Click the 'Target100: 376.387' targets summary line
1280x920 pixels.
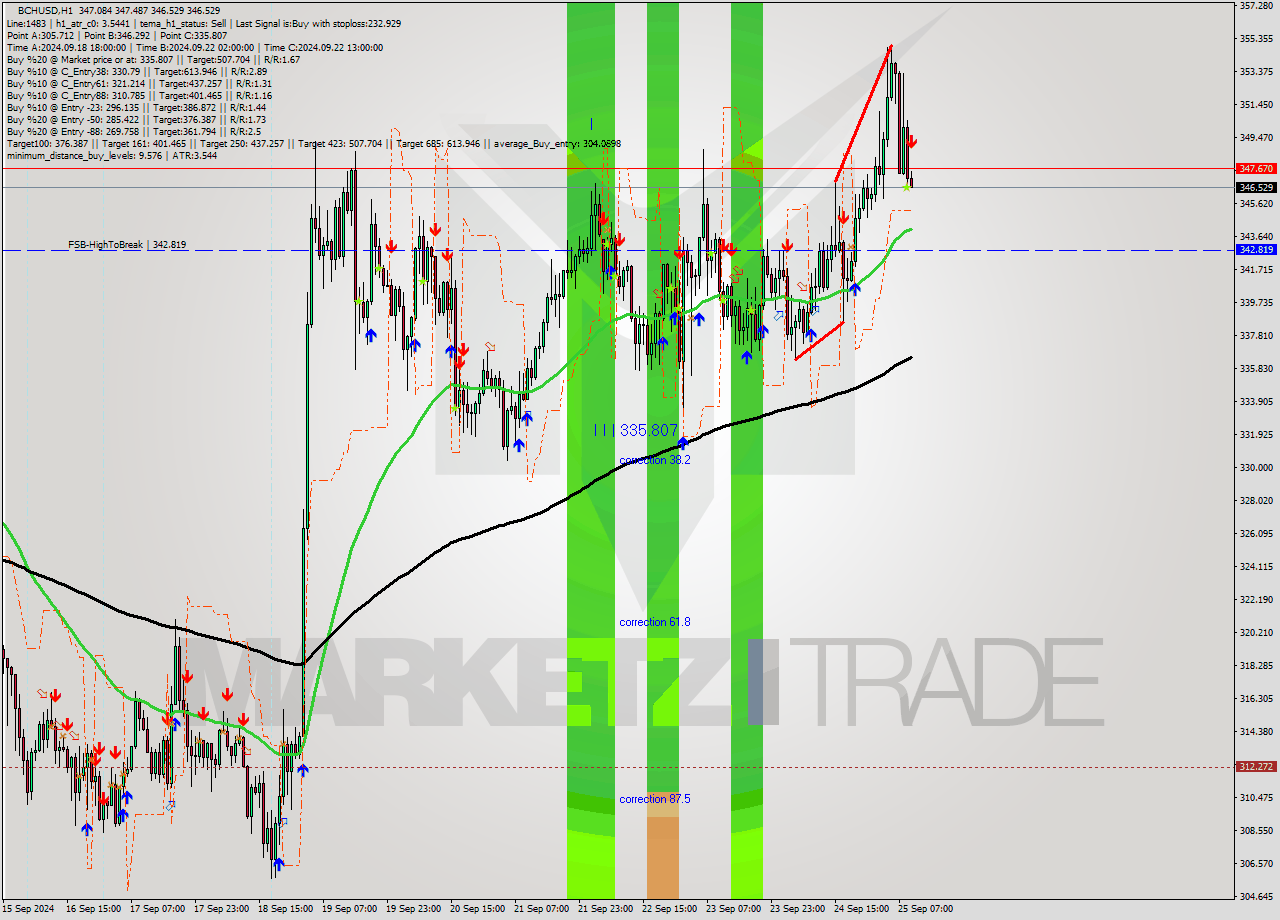click(313, 143)
